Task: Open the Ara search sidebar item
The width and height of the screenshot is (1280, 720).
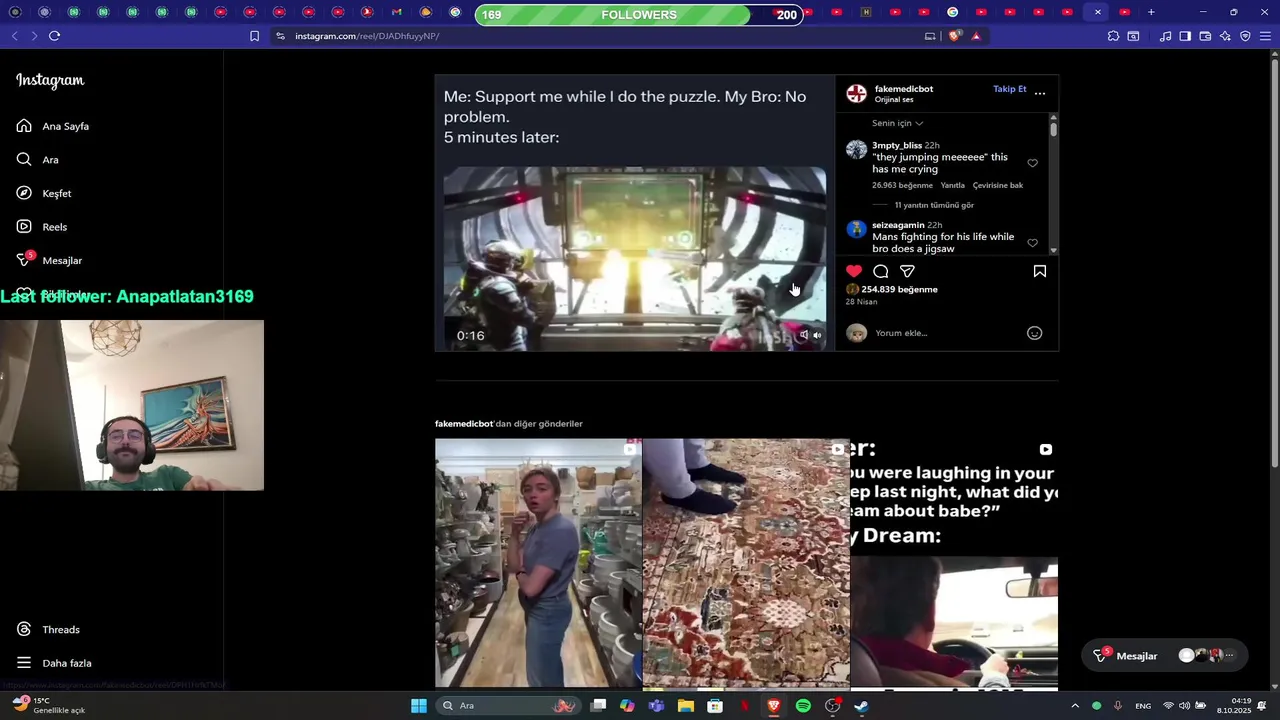Action: tap(38, 160)
